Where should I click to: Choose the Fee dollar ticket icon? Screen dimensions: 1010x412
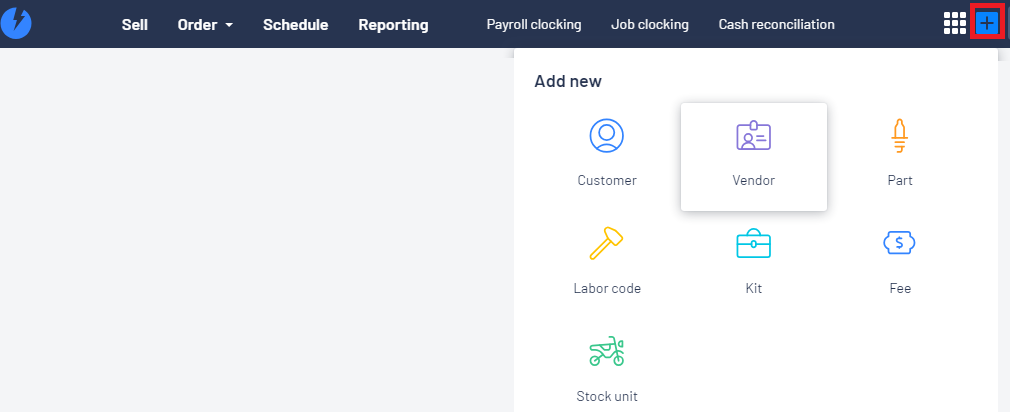[x=900, y=243]
